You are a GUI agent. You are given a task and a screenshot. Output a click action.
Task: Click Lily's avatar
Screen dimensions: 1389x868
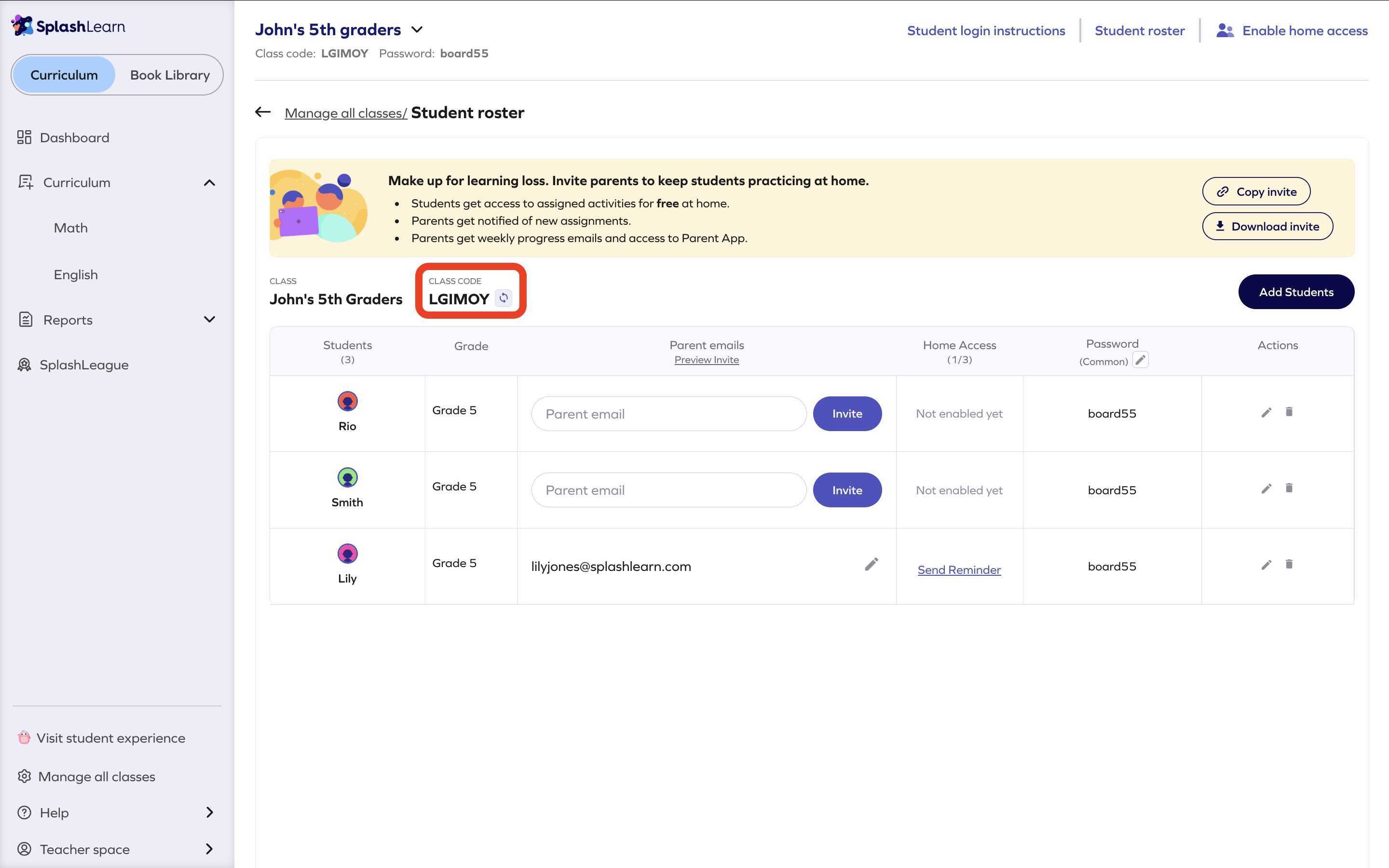347,554
